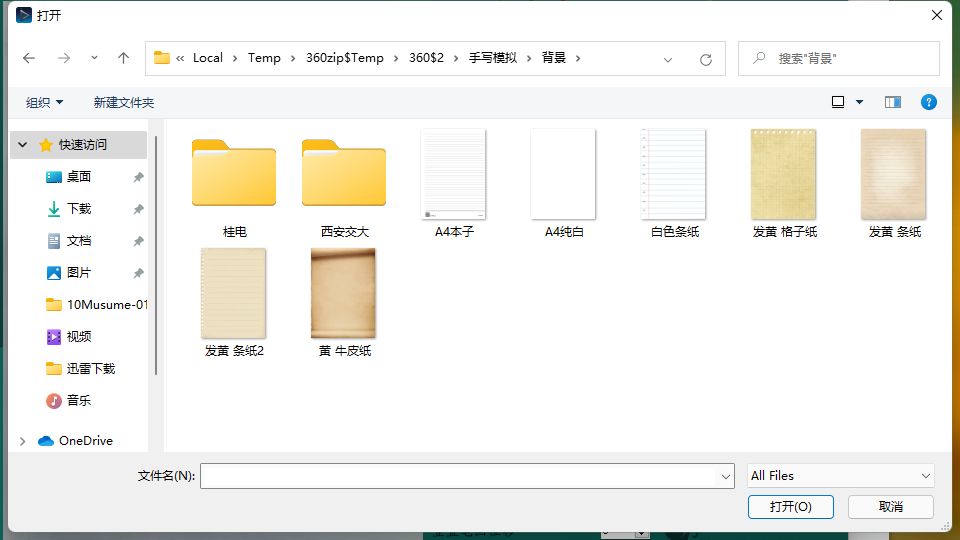Click Temp in the address path
This screenshot has height=540, width=960.
[264, 58]
